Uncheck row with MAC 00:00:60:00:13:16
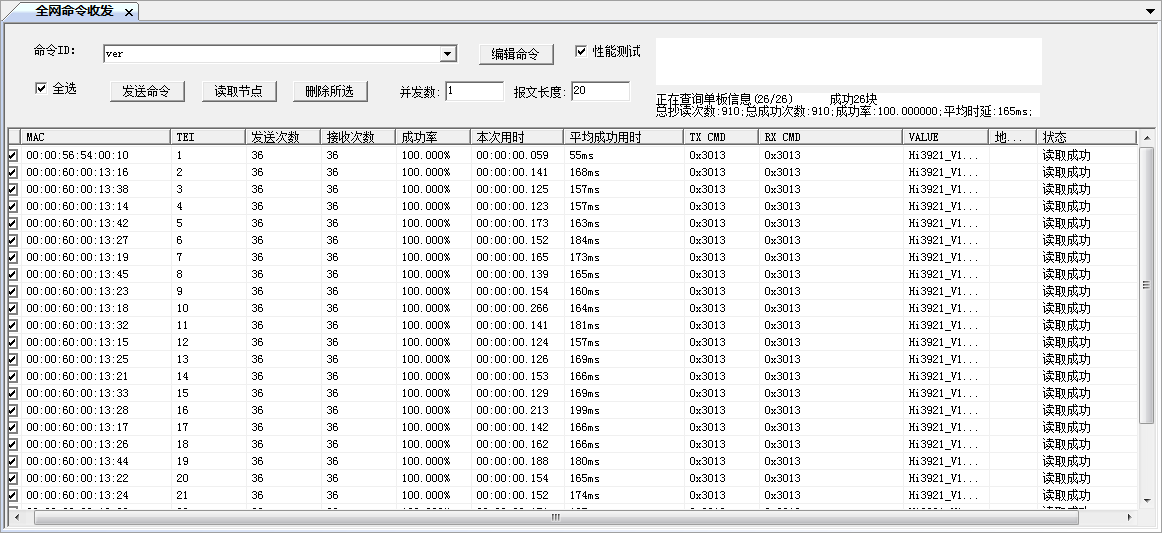1162x533 pixels. click(13, 173)
